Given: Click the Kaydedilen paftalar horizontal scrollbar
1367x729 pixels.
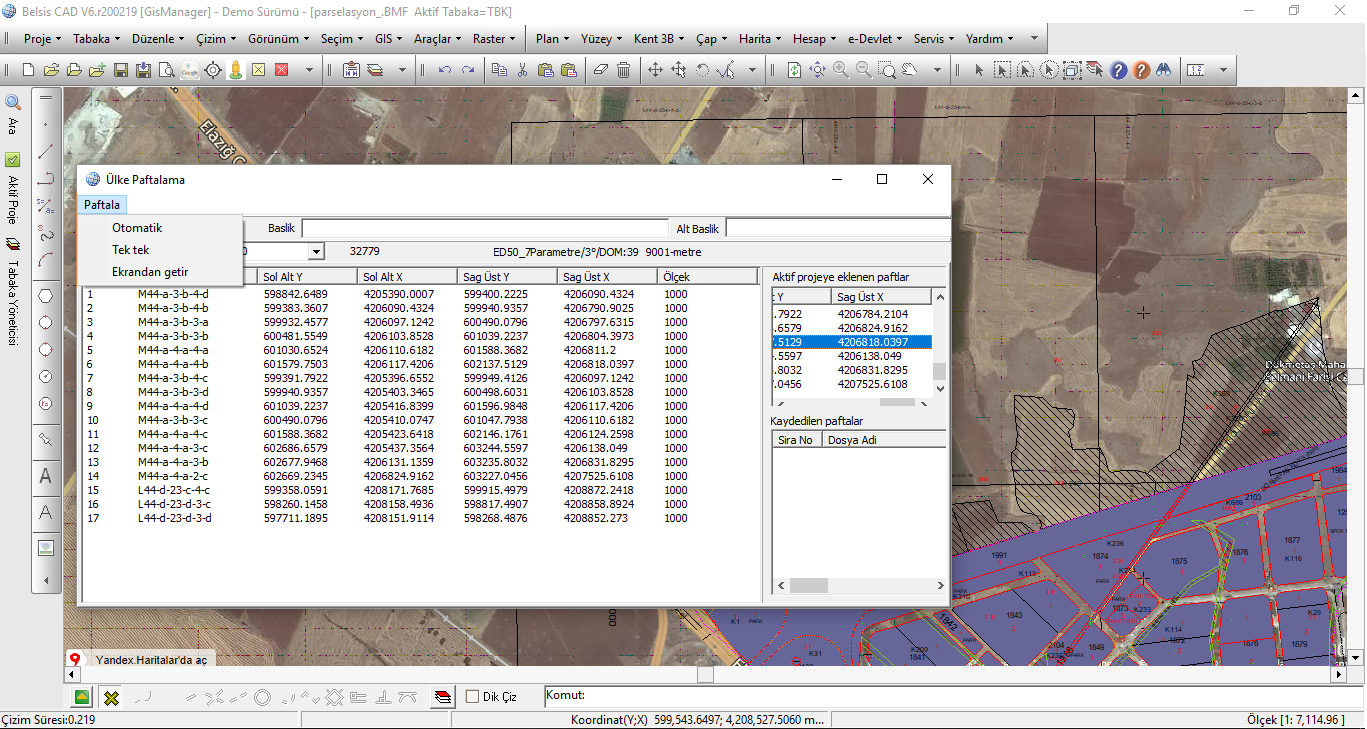Looking at the screenshot, I should [859, 586].
